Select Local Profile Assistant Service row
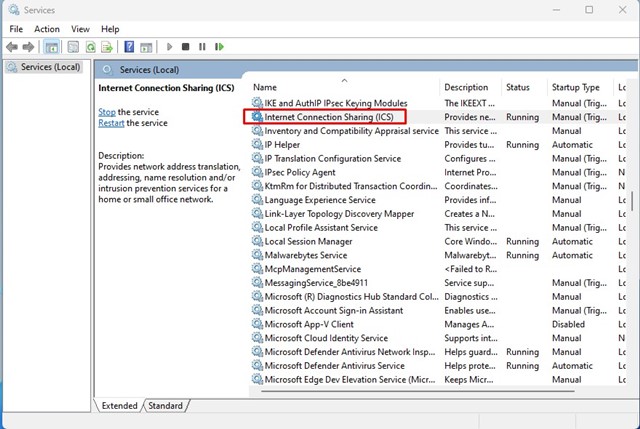 point(321,227)
